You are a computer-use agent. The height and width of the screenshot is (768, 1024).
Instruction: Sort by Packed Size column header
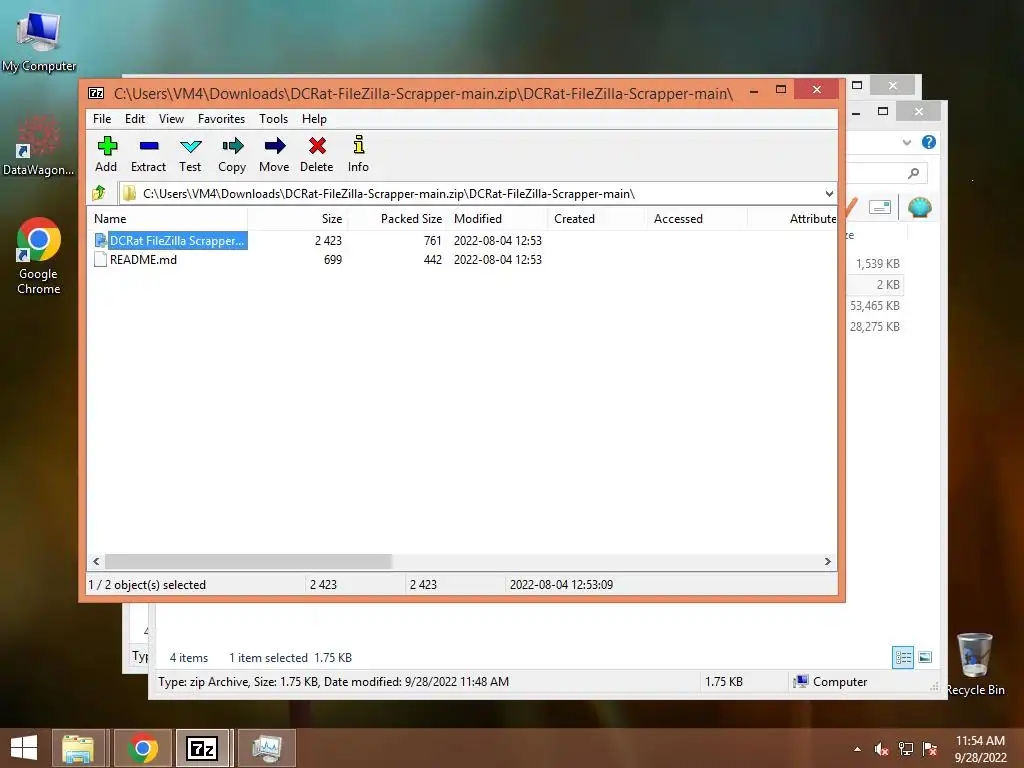tap(397, 219)
